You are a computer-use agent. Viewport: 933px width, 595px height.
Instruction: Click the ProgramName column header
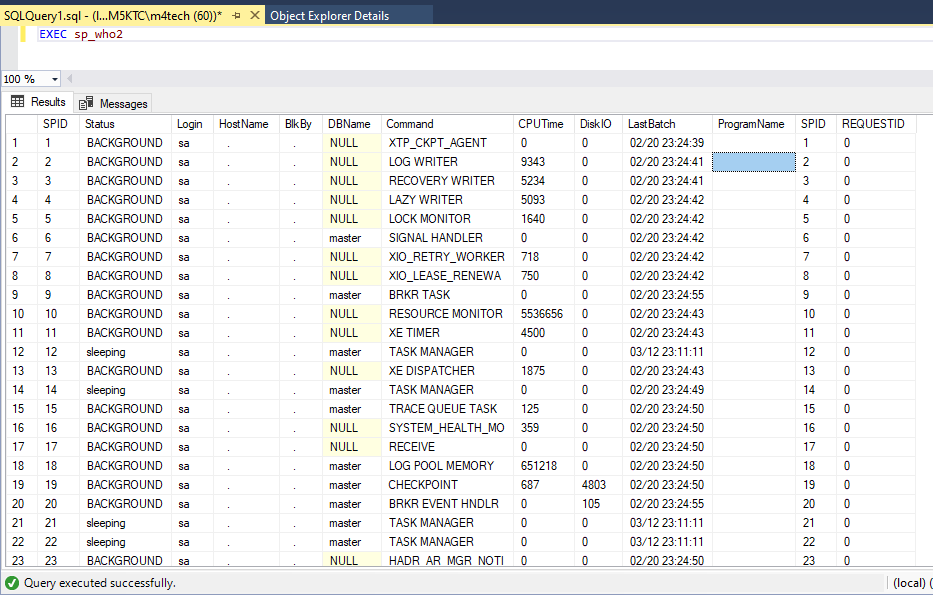(750, 124)
